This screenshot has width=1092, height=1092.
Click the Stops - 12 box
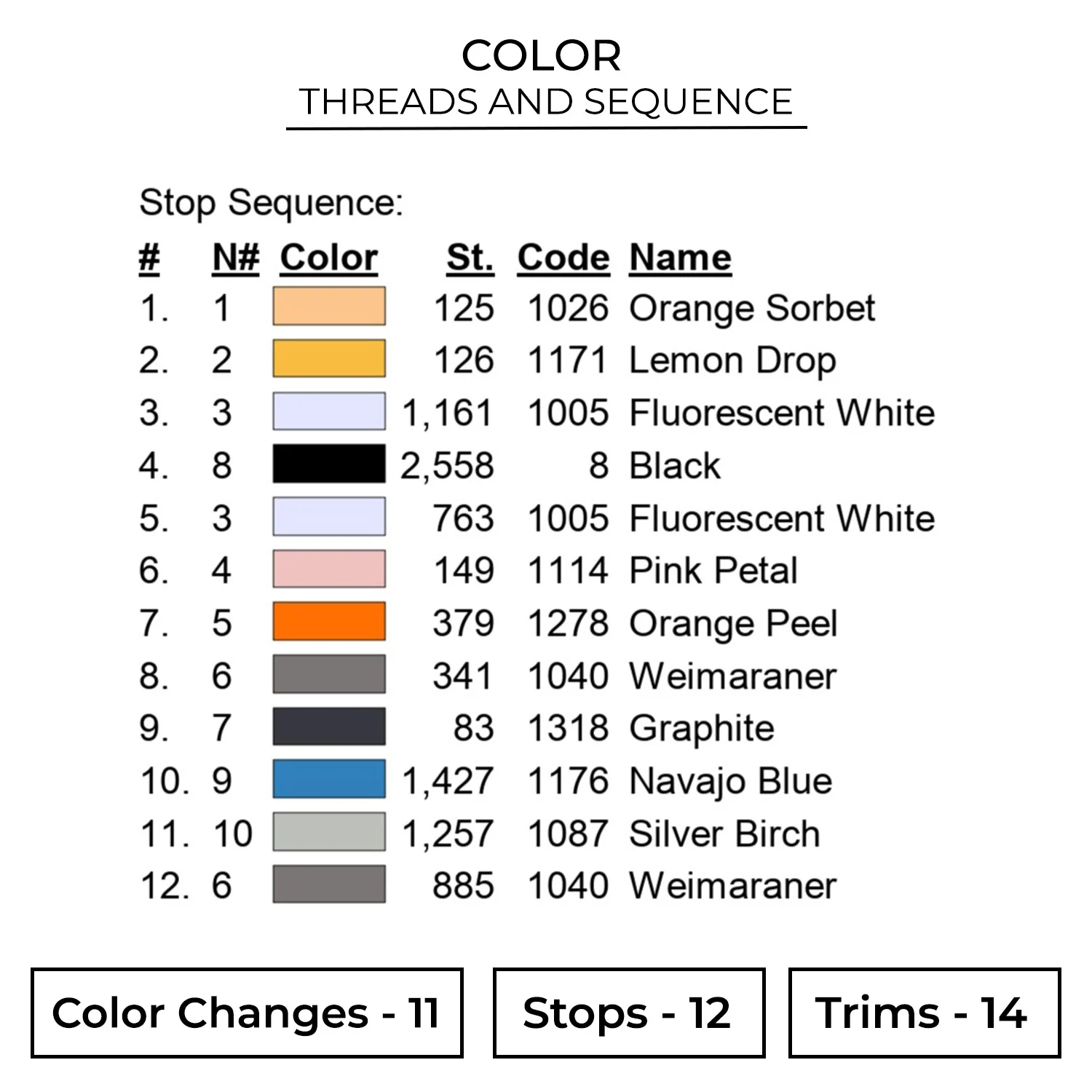[628, 1013]
